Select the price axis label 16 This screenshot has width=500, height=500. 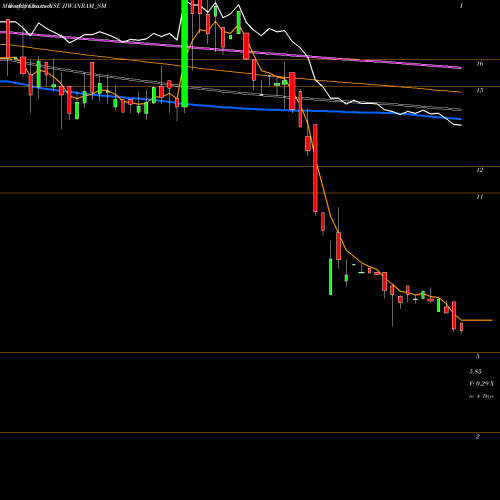pyautogui.click(x=479, y=63)
